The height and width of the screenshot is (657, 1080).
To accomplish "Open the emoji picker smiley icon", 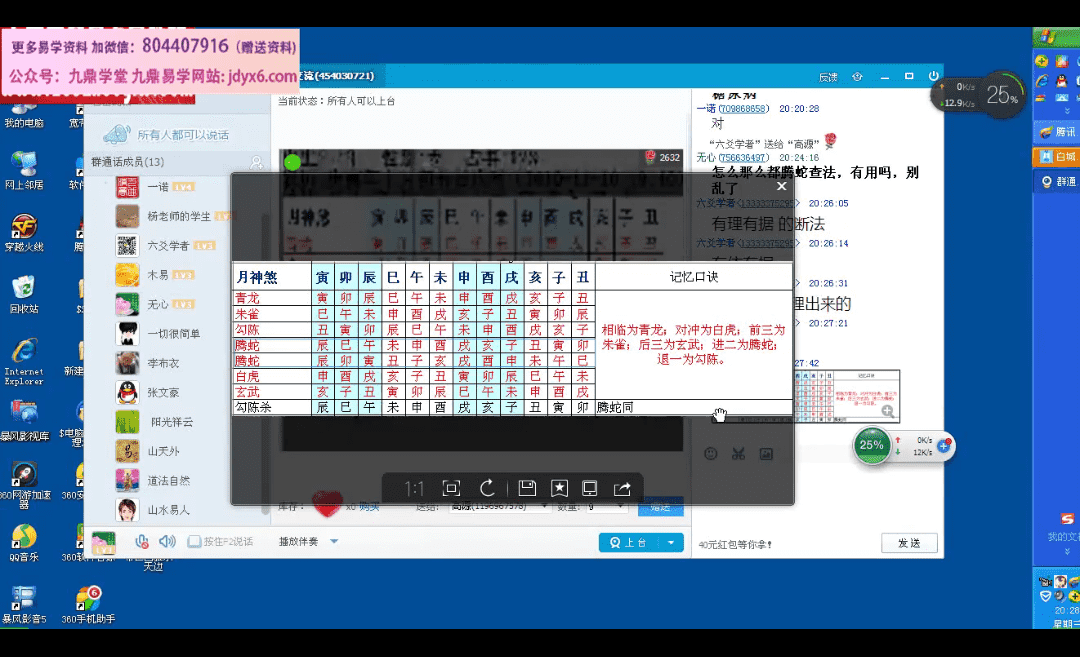I will pyautogui.click(x=711, y=454).
